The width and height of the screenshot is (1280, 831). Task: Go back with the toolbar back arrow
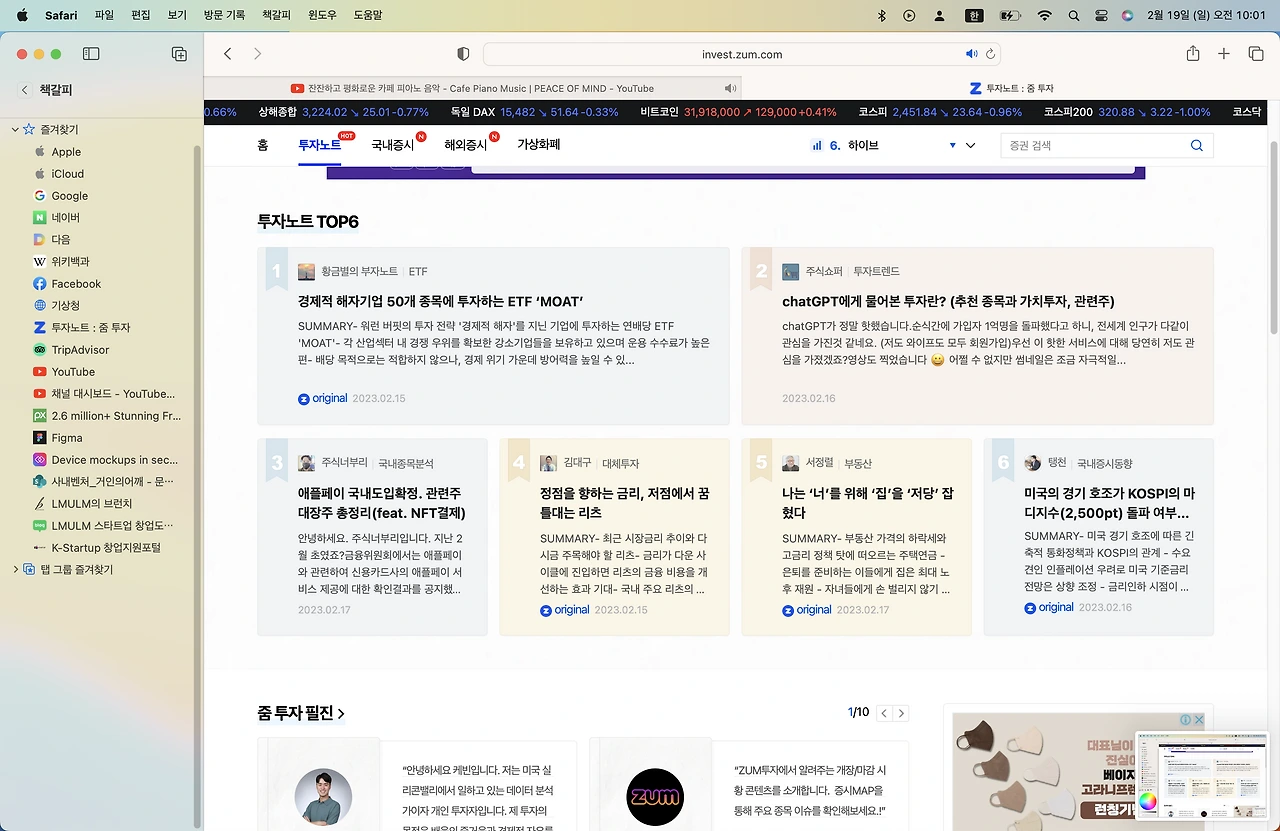[228, 54]
